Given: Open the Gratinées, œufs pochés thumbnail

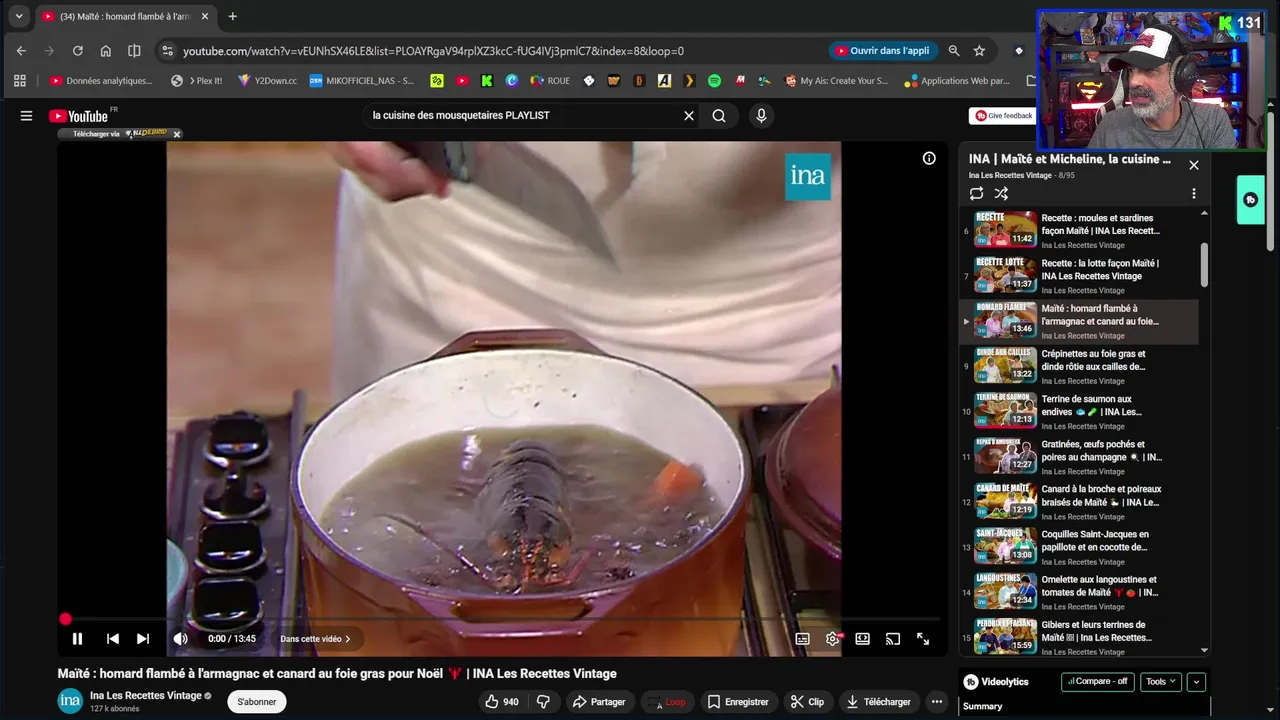Looking at the screenshot, I should [x=1005, y=455].
